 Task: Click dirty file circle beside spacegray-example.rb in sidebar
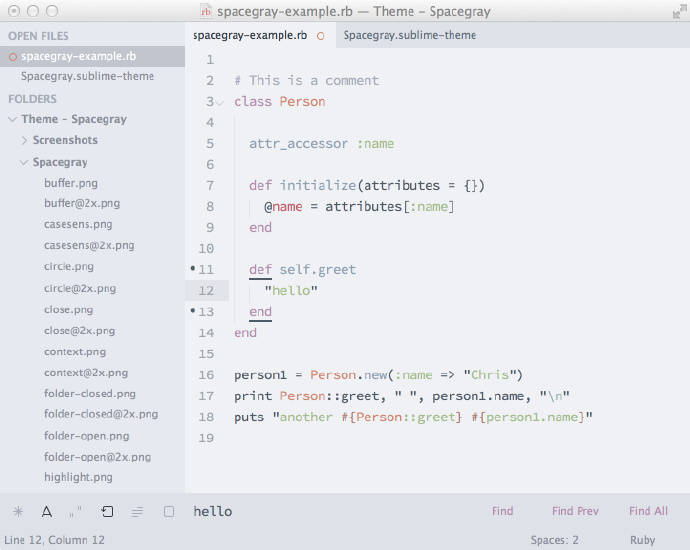click(x=13, y=57)
